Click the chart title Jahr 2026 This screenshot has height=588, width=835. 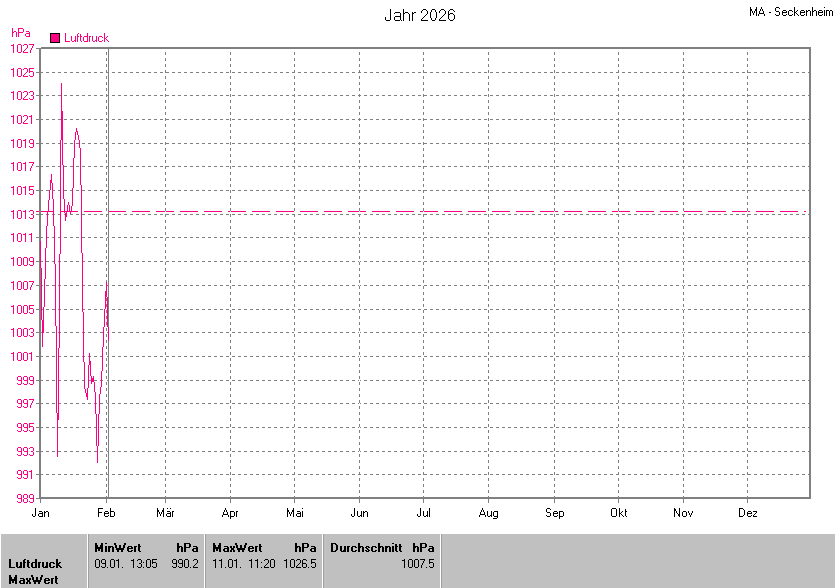click(x=420, y=16)
